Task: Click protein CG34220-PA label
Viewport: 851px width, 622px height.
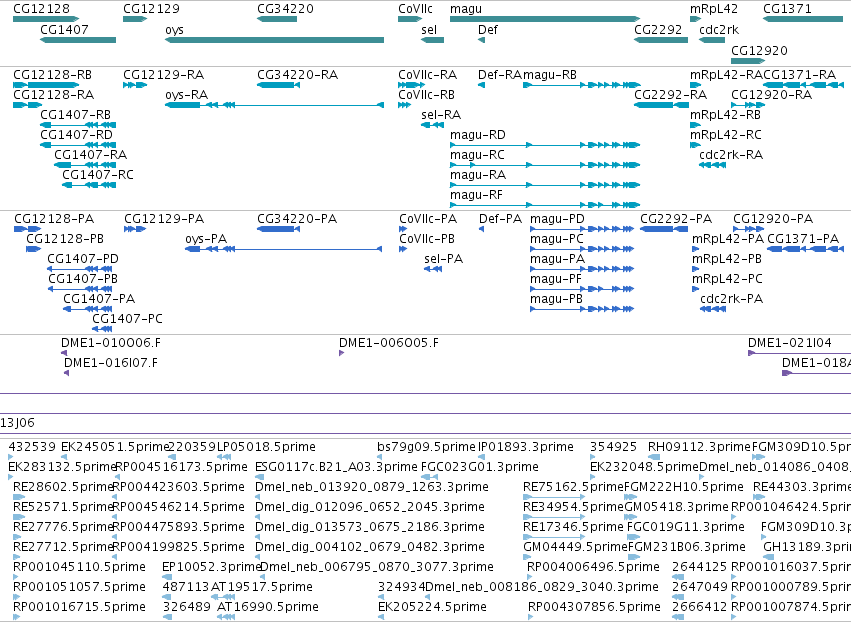Action: [x=297, y=219]
